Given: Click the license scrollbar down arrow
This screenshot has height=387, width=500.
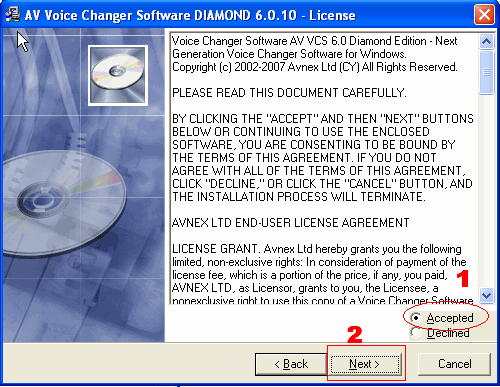Looking at the screenshot, I should tap(487, 295).
